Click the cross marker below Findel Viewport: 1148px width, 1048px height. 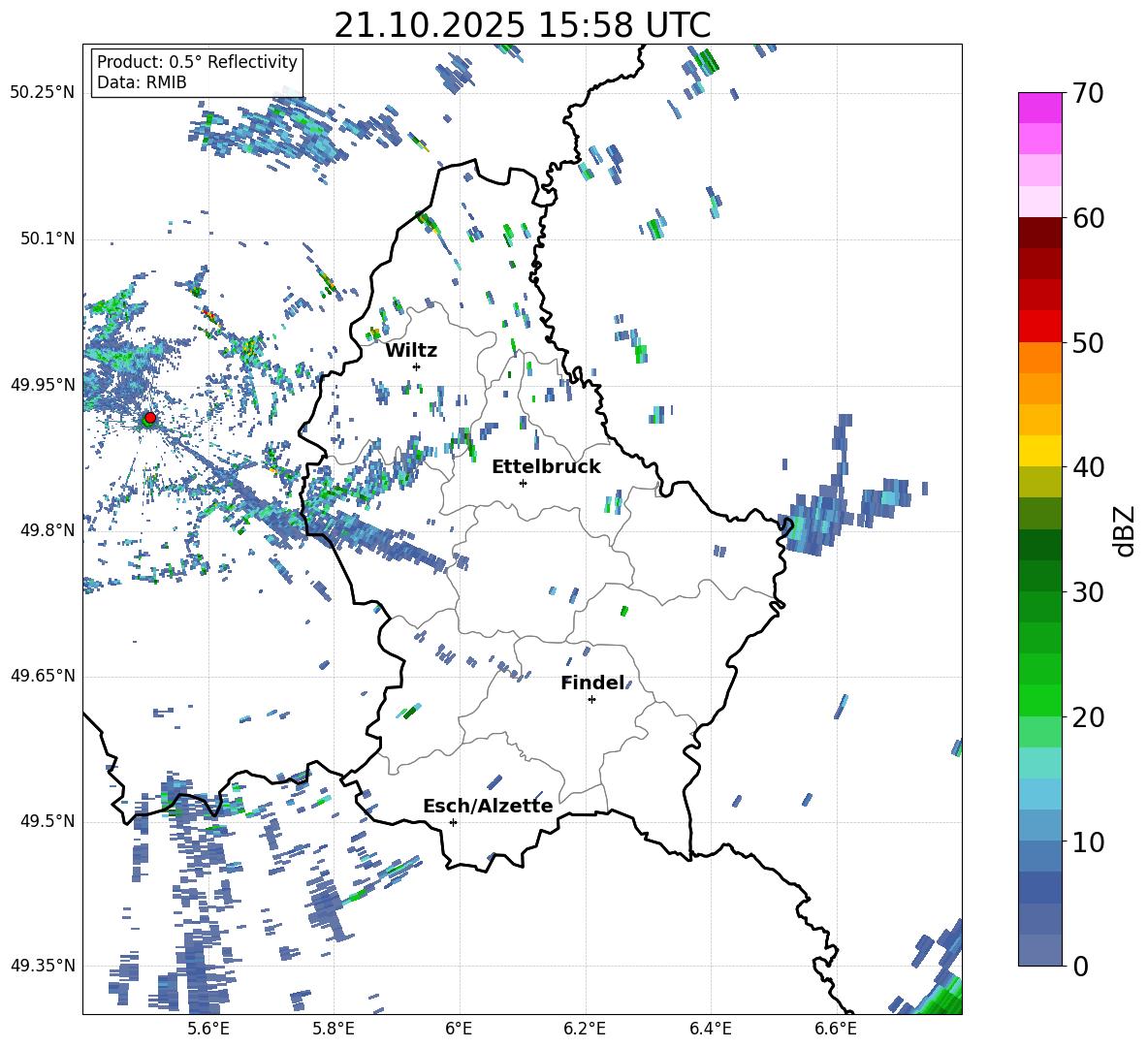pyautogui.click(x=591, y=700)
